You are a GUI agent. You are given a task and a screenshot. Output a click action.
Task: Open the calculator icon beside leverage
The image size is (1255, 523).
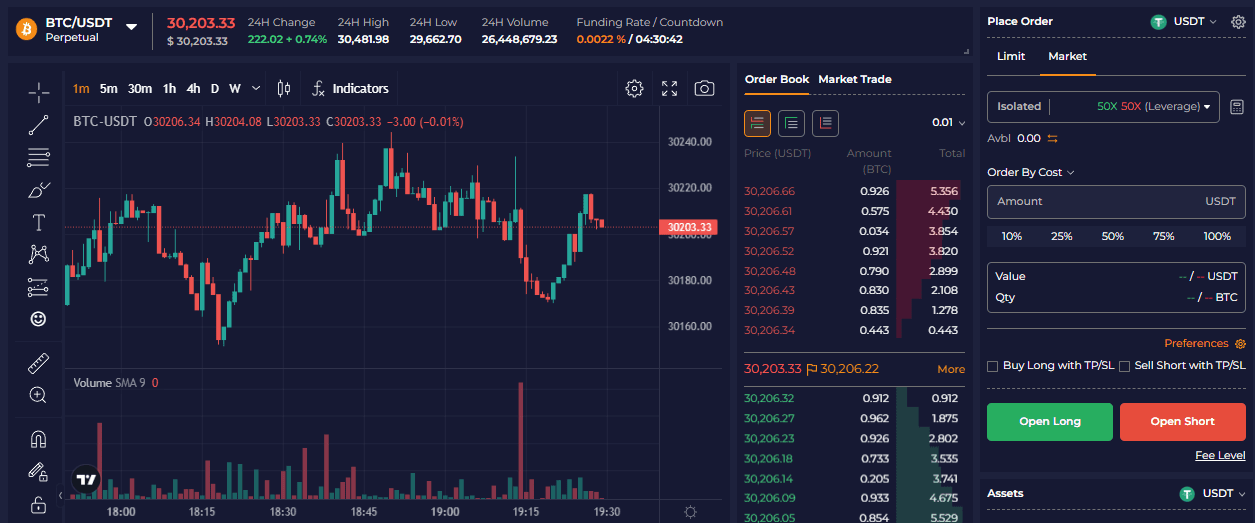pos(1237,107)
